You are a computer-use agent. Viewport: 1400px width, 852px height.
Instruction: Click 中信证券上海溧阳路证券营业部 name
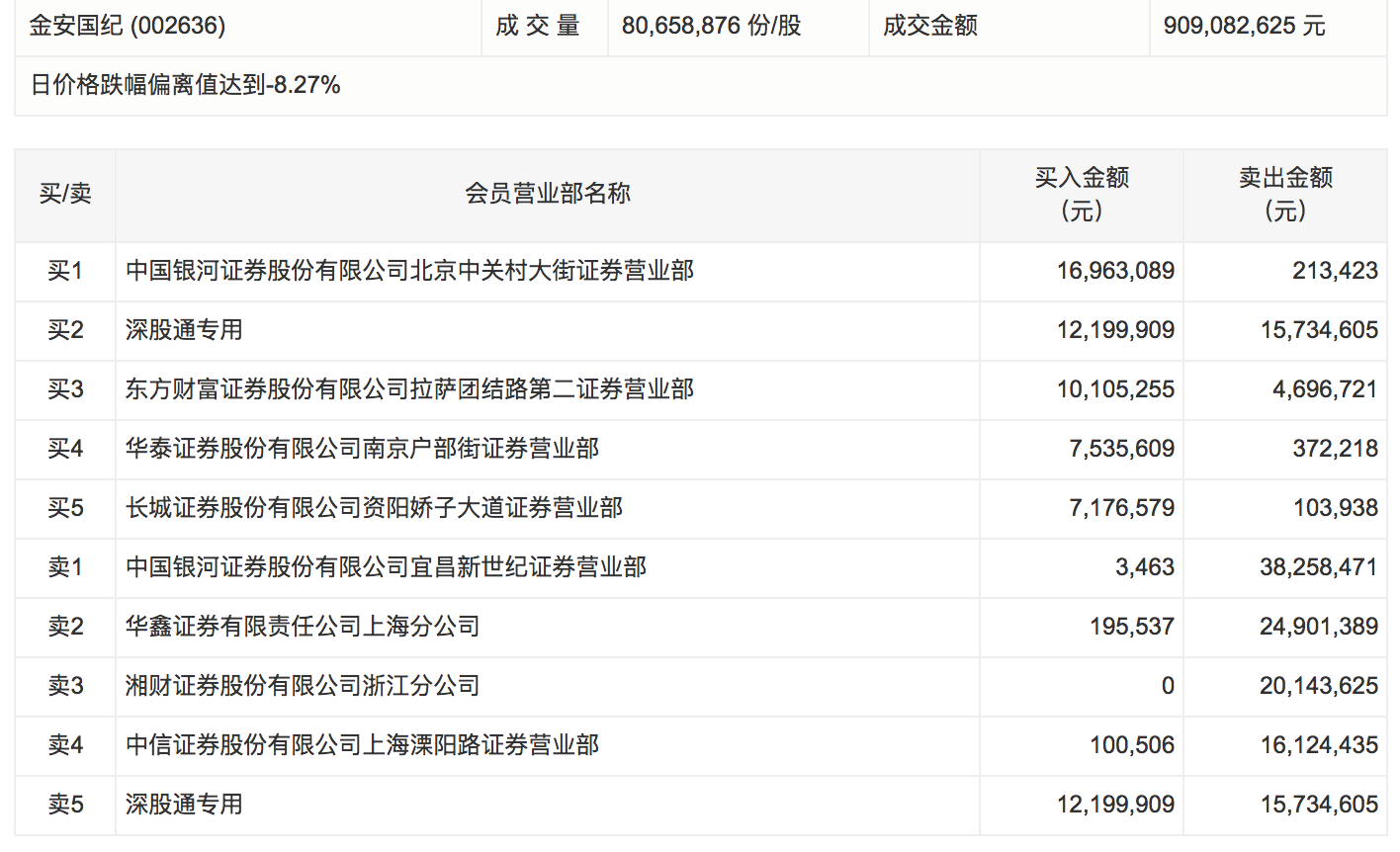coord(363,745)
